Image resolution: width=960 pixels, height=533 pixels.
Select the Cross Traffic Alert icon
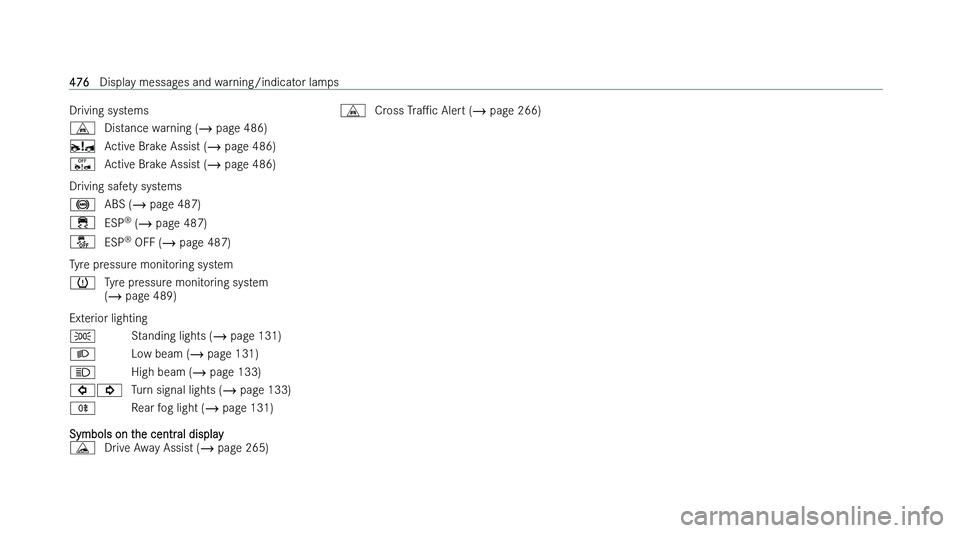[353, 111]
